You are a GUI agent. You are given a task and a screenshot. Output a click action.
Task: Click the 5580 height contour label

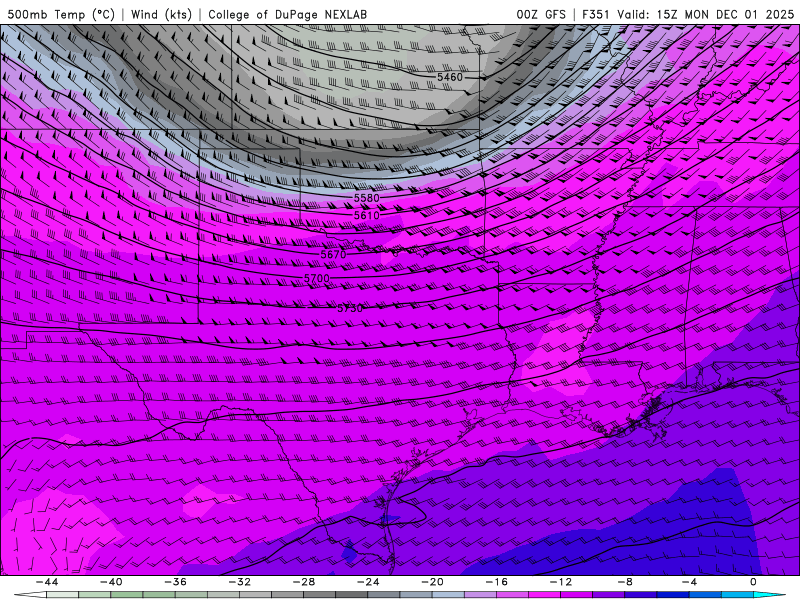tap(366, 198)
